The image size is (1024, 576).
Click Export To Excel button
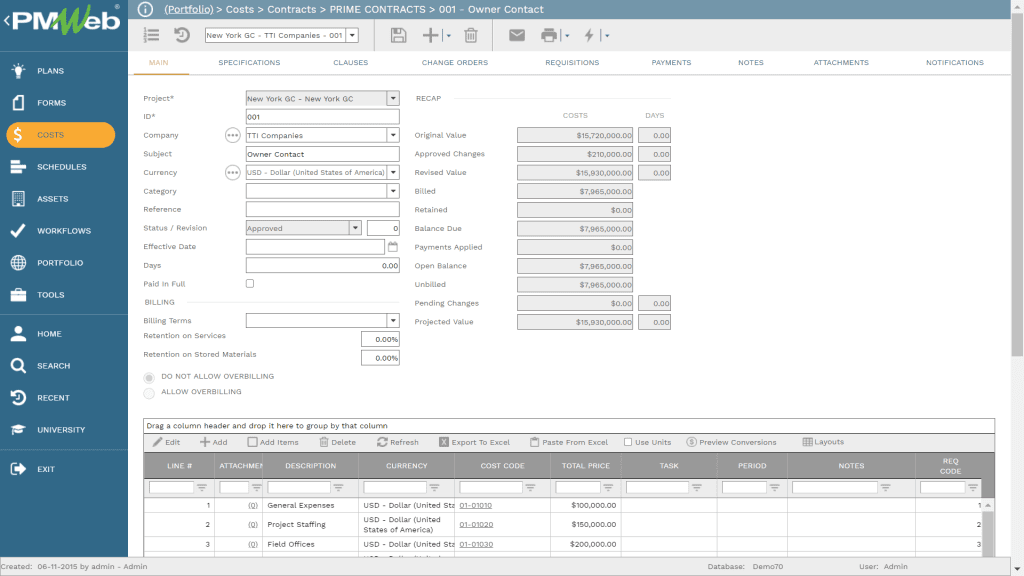click(474, 442)
